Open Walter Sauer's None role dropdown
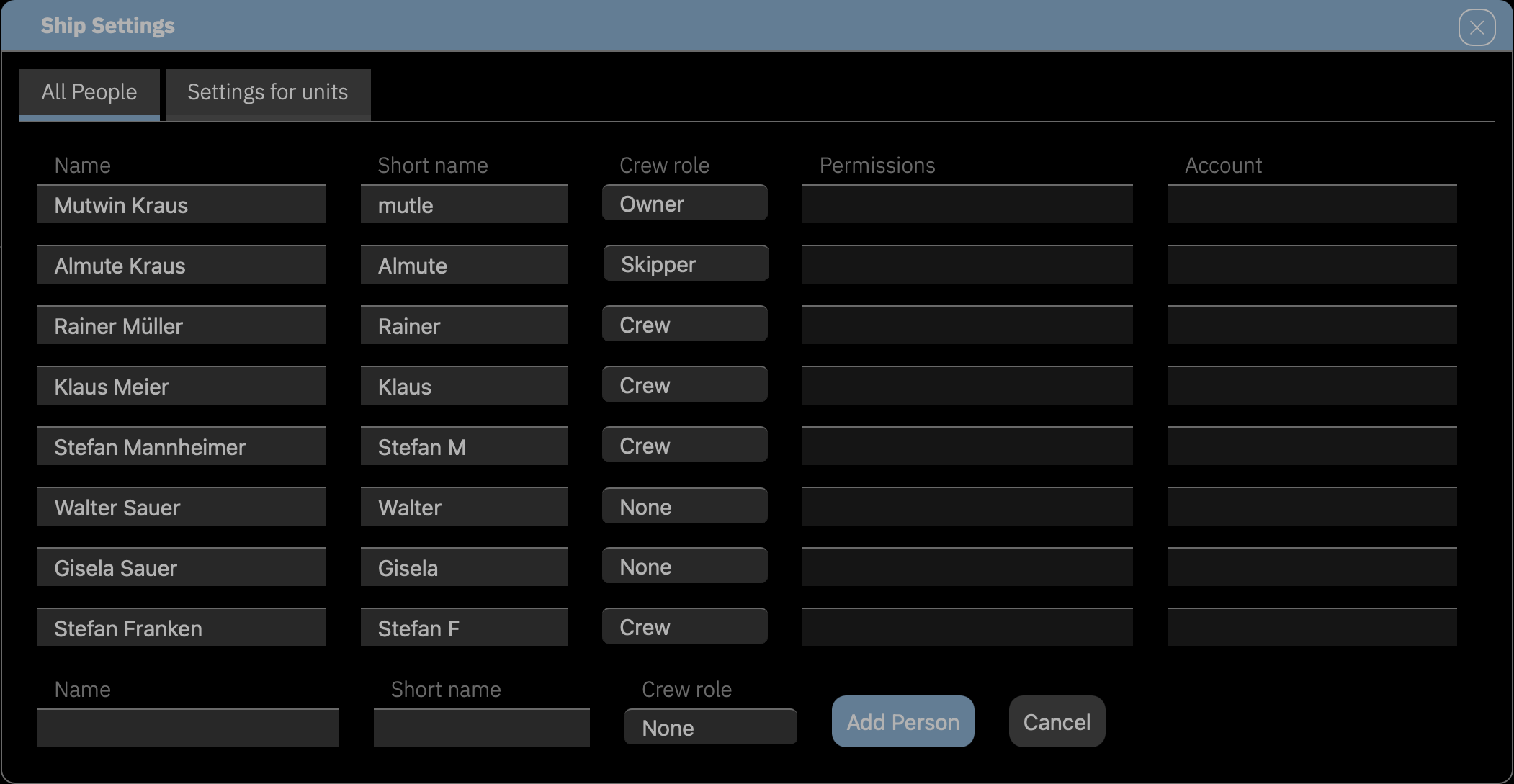Viewport: 1514px width, 784px height. pyautogui.click(x=684, y=505)
